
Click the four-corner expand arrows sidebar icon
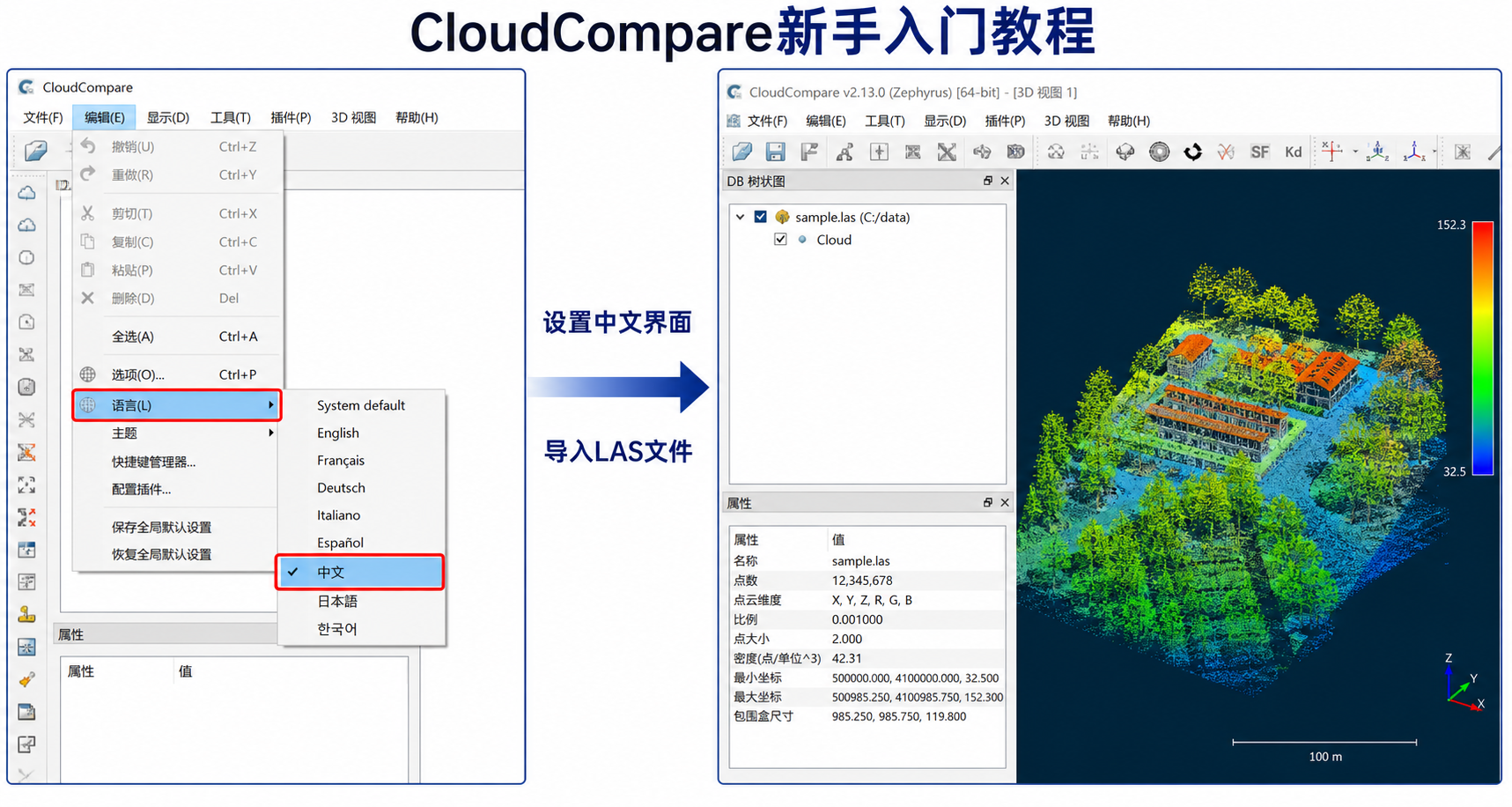click(26, 485)
